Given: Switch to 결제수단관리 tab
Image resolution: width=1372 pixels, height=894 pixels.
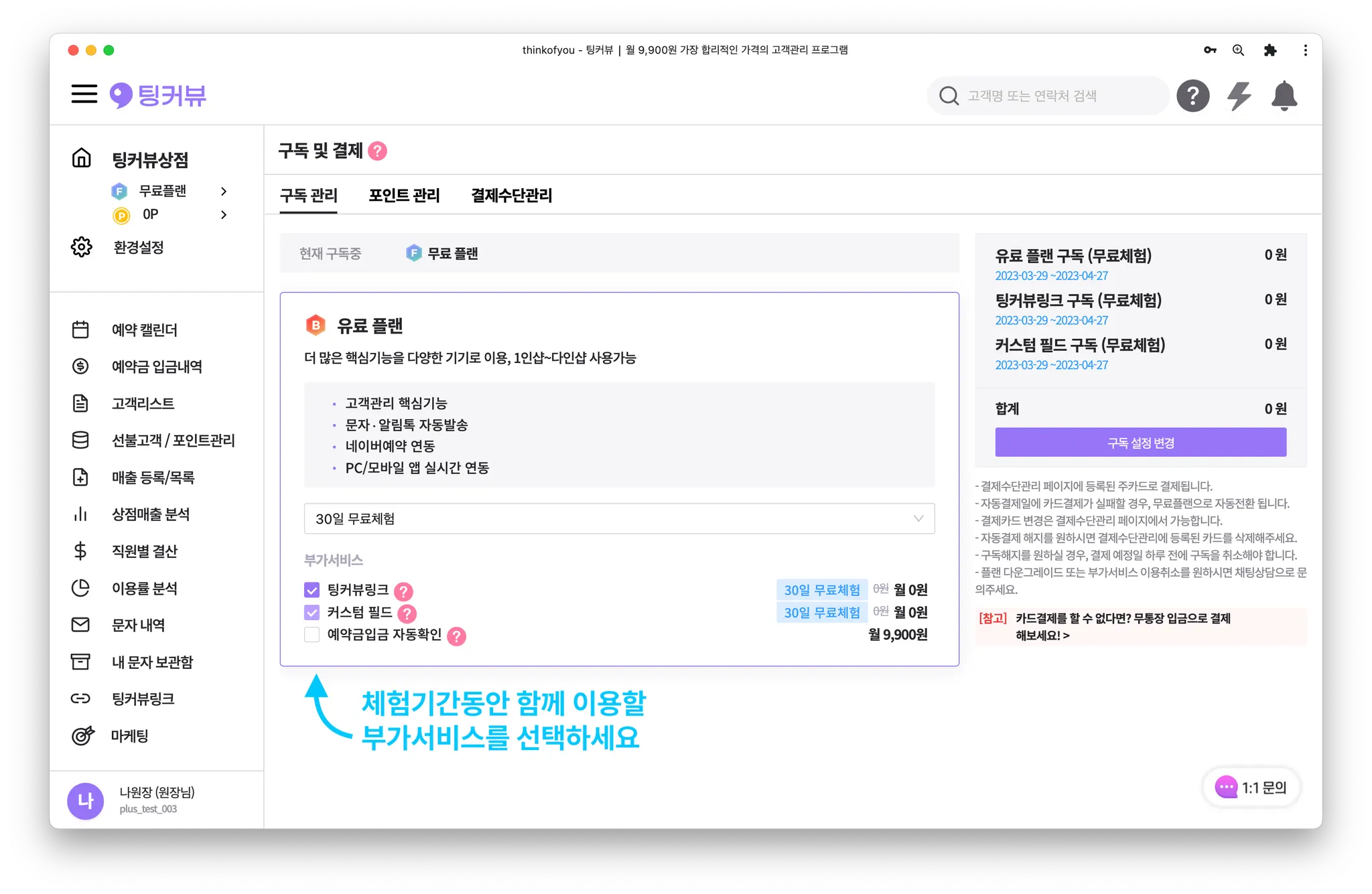Looking at the screenshot, I should tap(512, 196).
